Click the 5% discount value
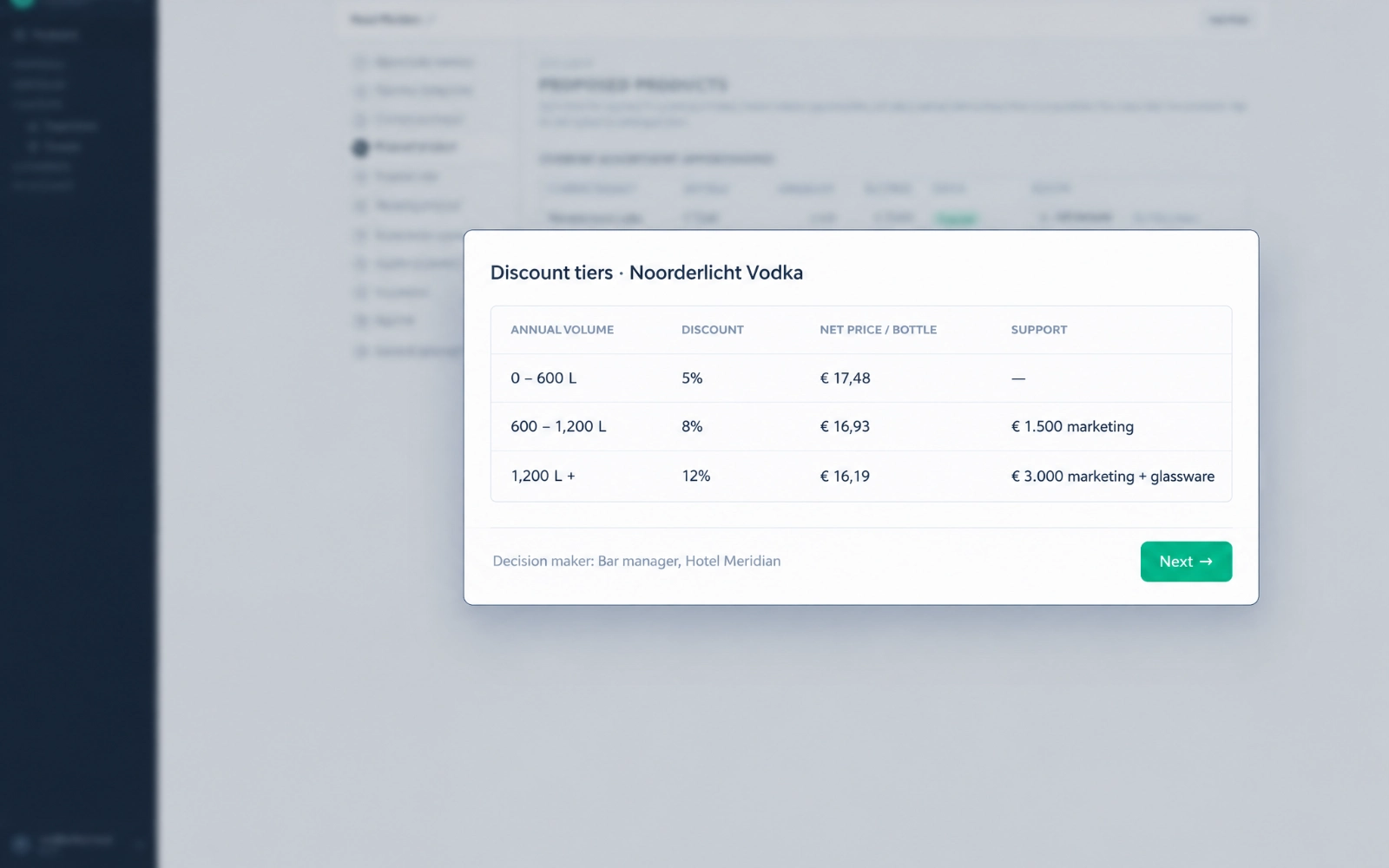 tap(692, 378)
